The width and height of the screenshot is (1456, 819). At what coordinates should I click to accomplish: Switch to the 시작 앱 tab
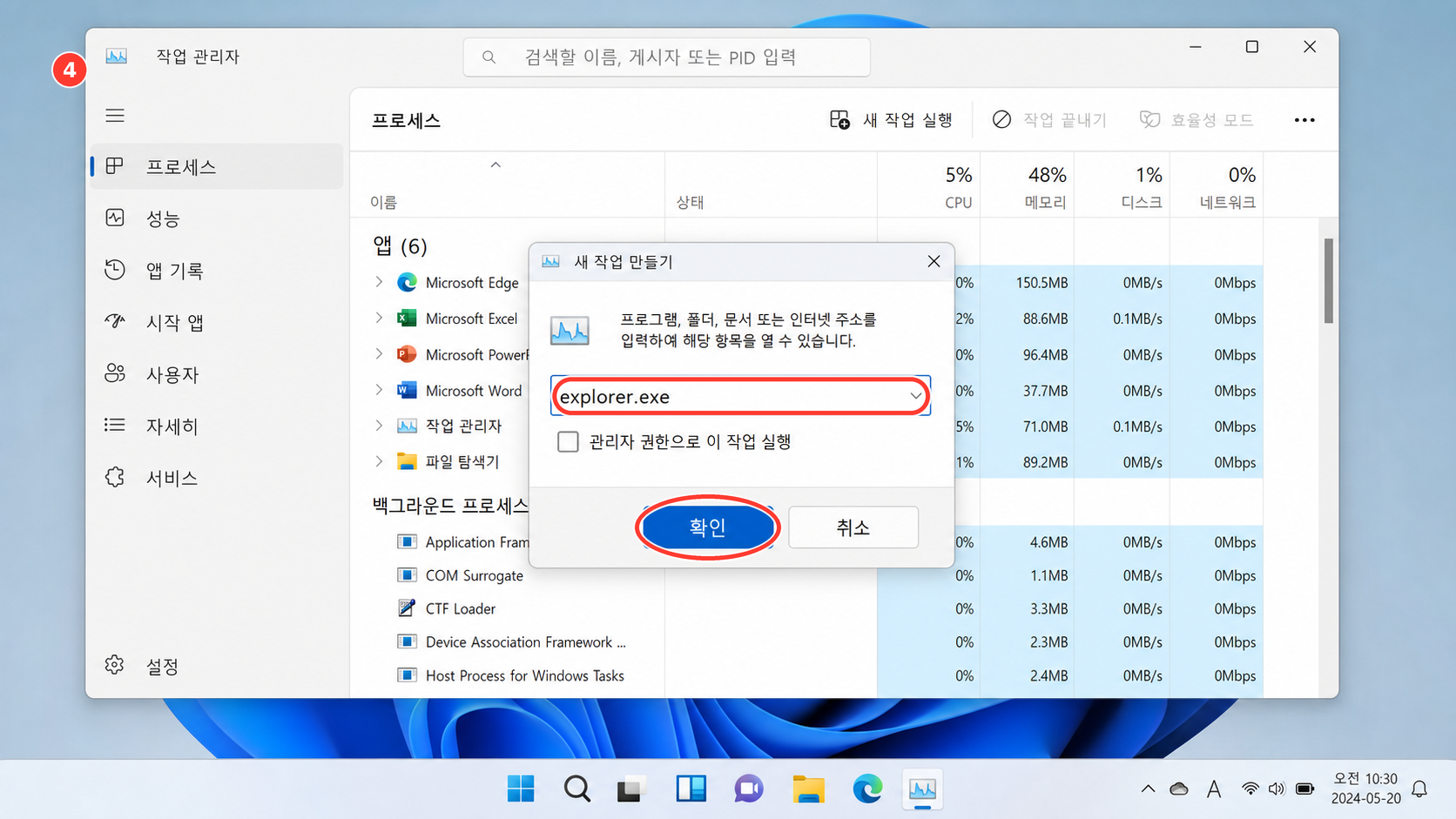pos(217,323)
